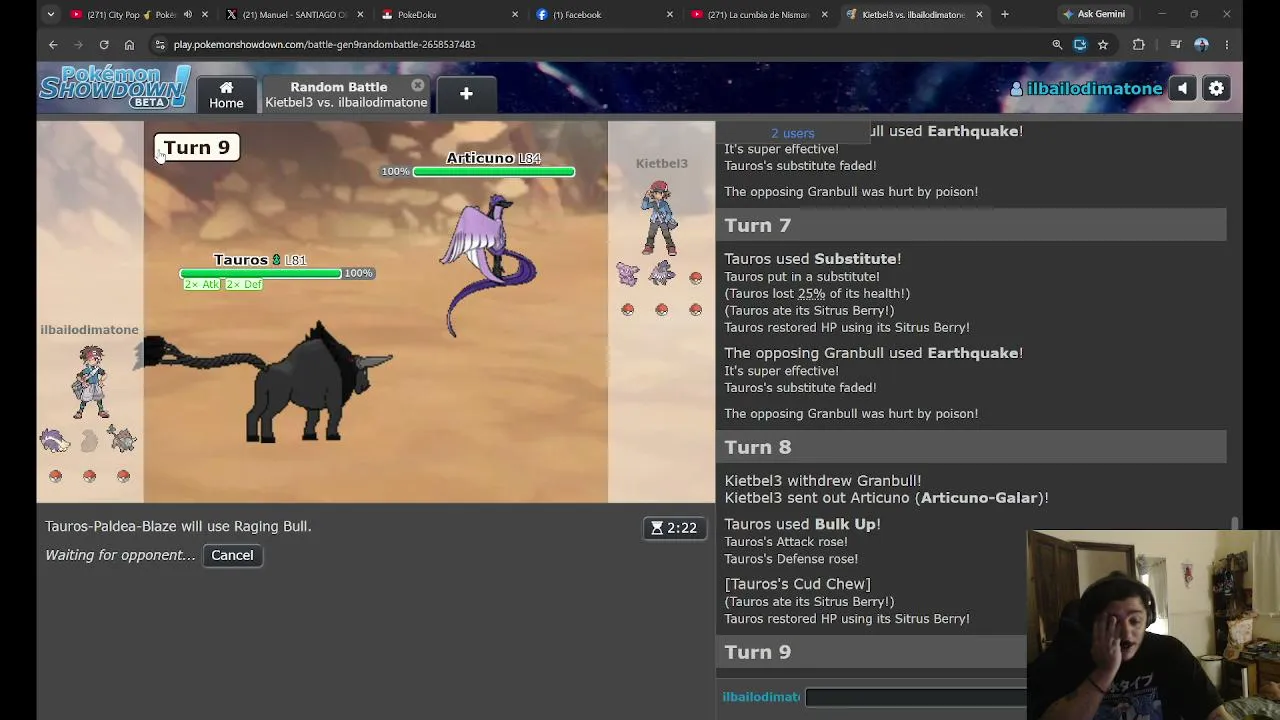Image resolution: width=1280 pixels, height=720 pixels.
Task: Click the Ask Gemini button
Action: (x=1094, y=14)
